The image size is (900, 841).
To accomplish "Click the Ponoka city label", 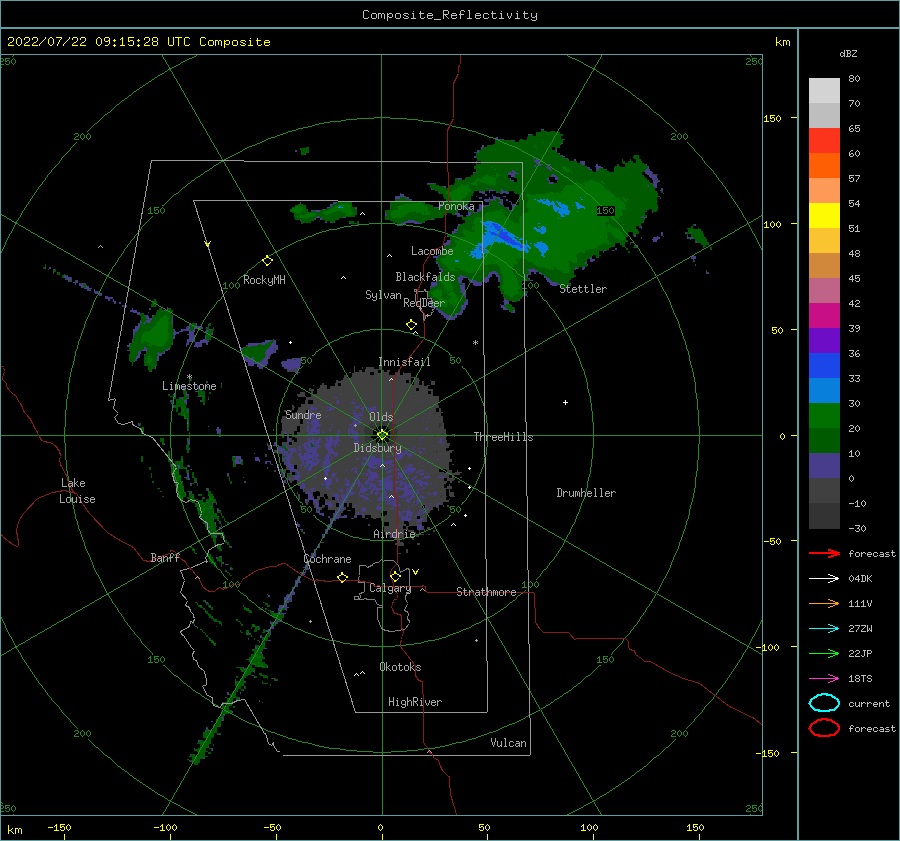I will [x=456, y=206].
